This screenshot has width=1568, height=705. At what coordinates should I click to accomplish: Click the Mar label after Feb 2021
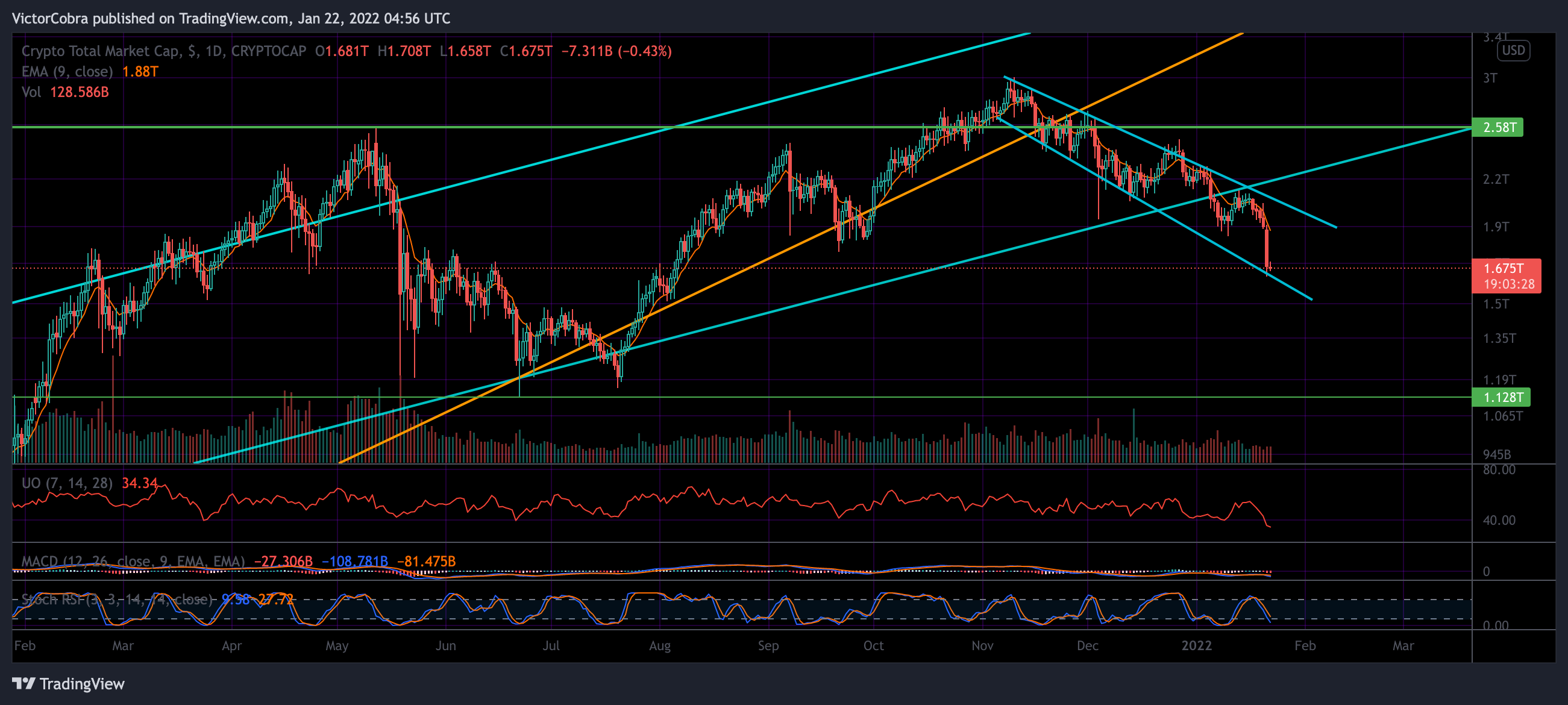click(x=123, y=645)
